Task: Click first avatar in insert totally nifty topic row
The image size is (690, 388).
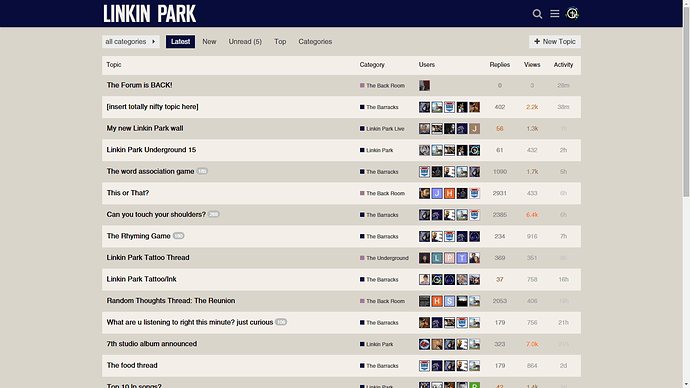Action: [x=424, y=107]
